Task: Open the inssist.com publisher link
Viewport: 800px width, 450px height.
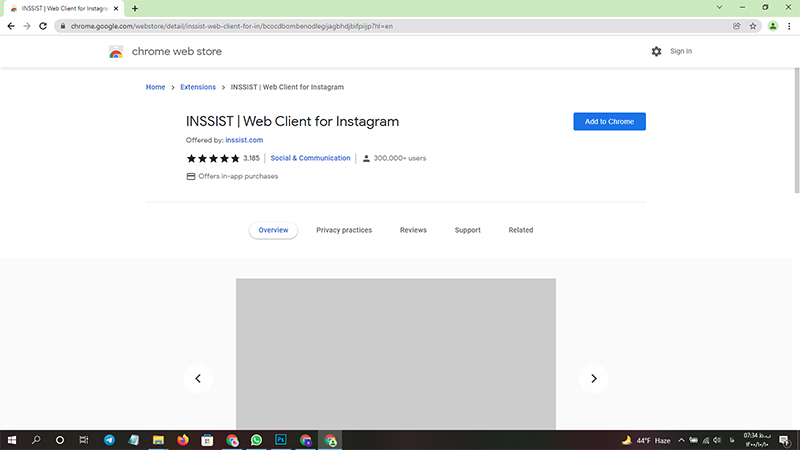Action: pos(243,140)
